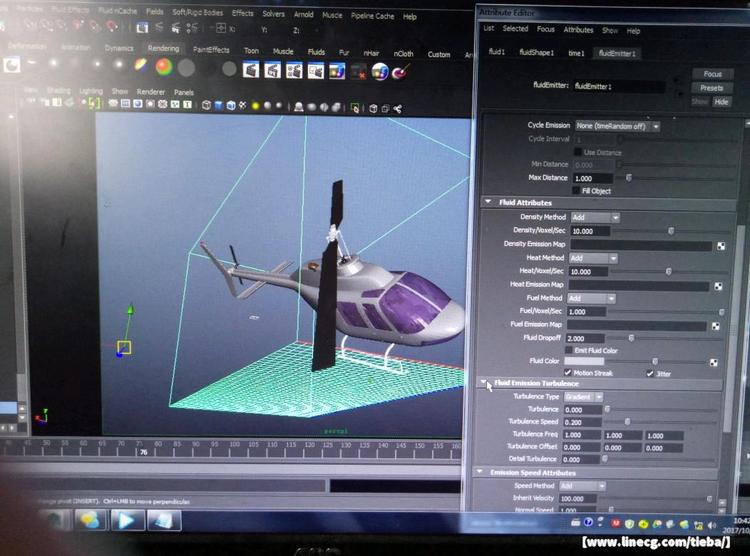Click the Fluid Color swatch
This screenshot has width=750, height=556.
click(584, 361)
